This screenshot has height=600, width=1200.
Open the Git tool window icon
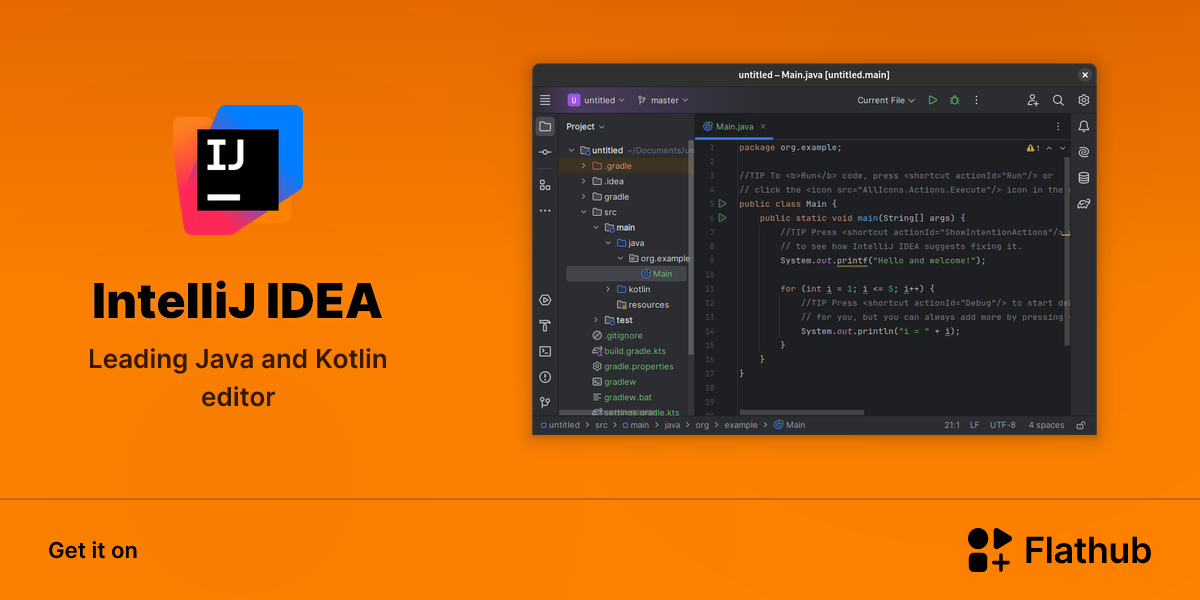coord(545,402)
